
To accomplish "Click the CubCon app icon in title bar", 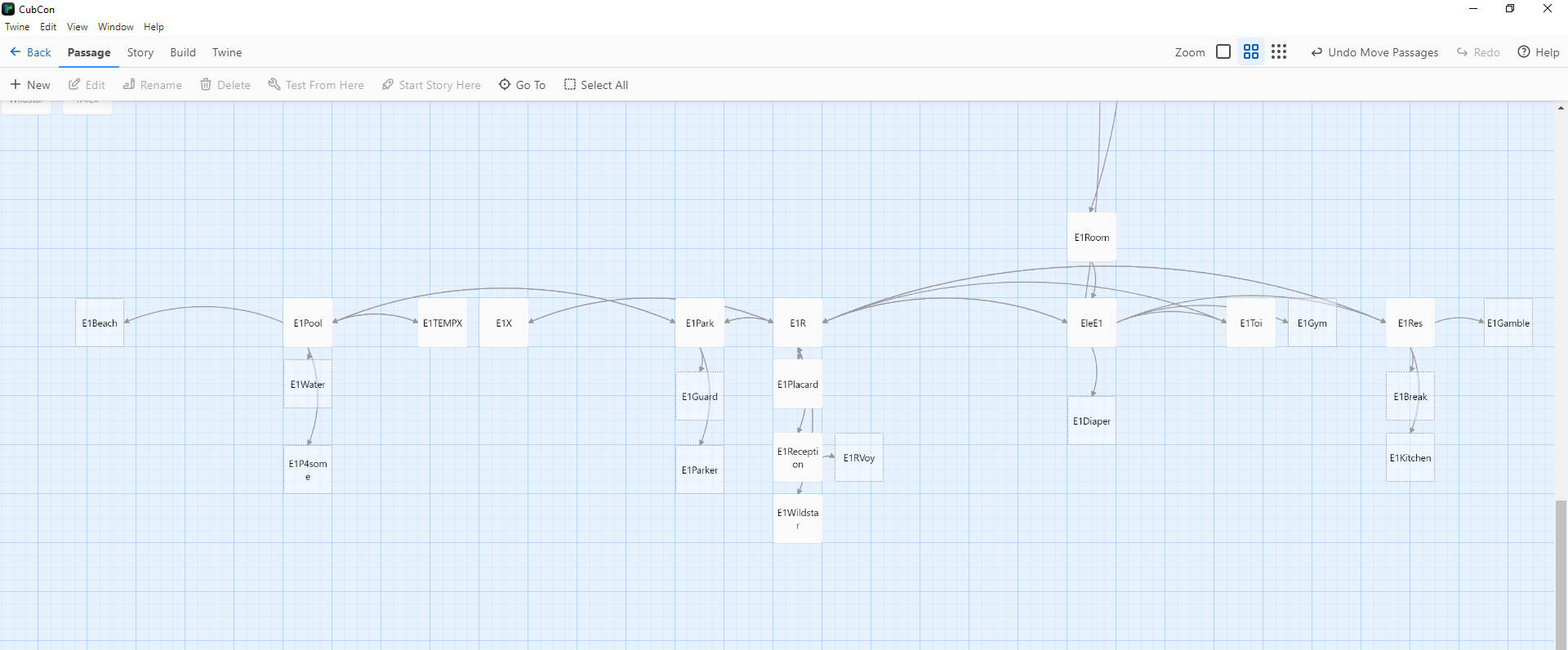I will [x=8, y=9].
